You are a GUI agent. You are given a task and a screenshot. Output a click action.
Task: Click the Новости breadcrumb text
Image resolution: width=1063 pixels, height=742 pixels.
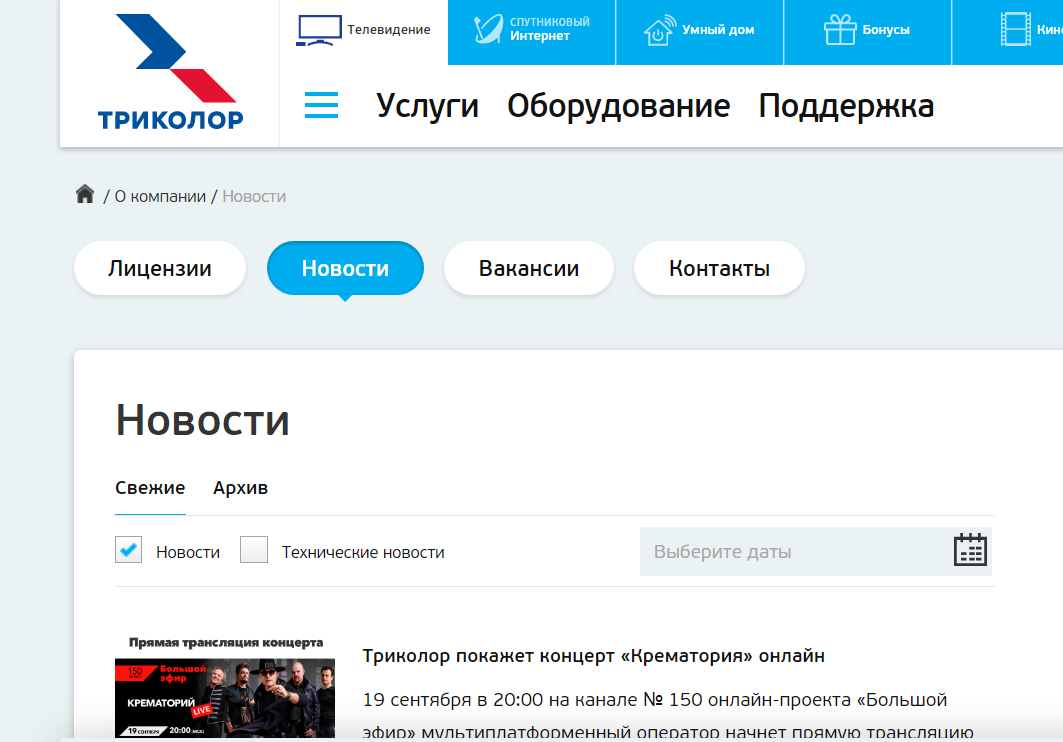254,197
